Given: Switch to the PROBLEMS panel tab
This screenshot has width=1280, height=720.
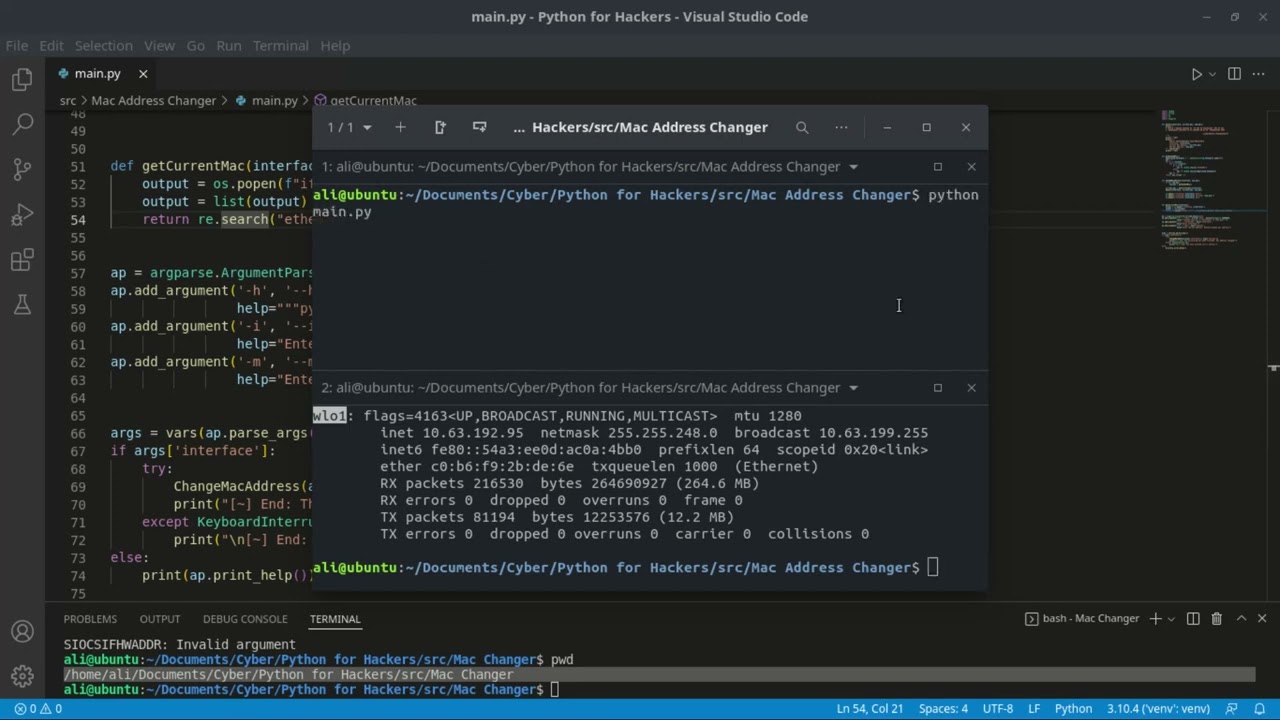Looking at the screenshot, I should pyautogui.click(x=90, y=619).
